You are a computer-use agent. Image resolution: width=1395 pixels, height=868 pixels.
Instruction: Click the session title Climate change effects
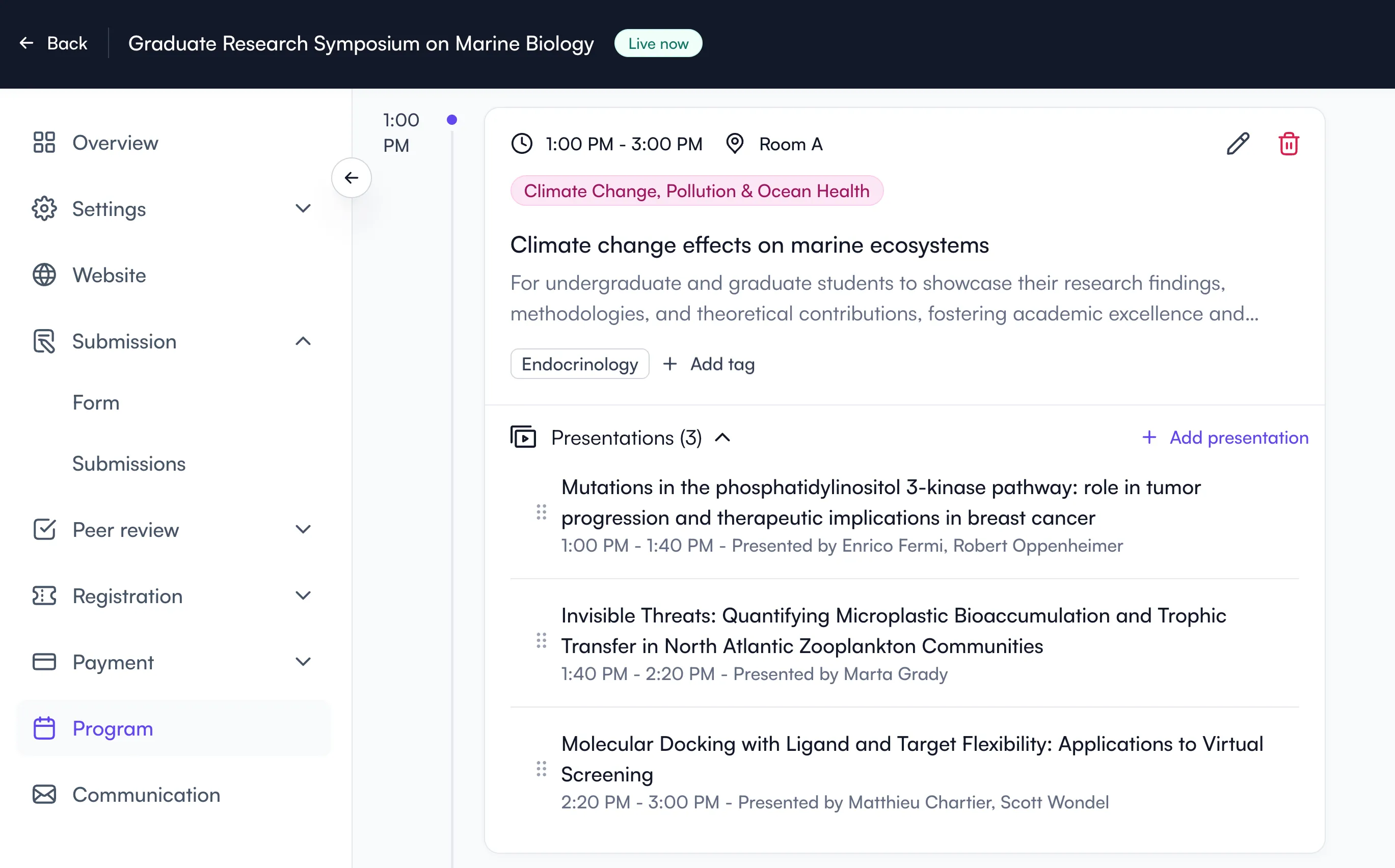click(x=749, y=245)
